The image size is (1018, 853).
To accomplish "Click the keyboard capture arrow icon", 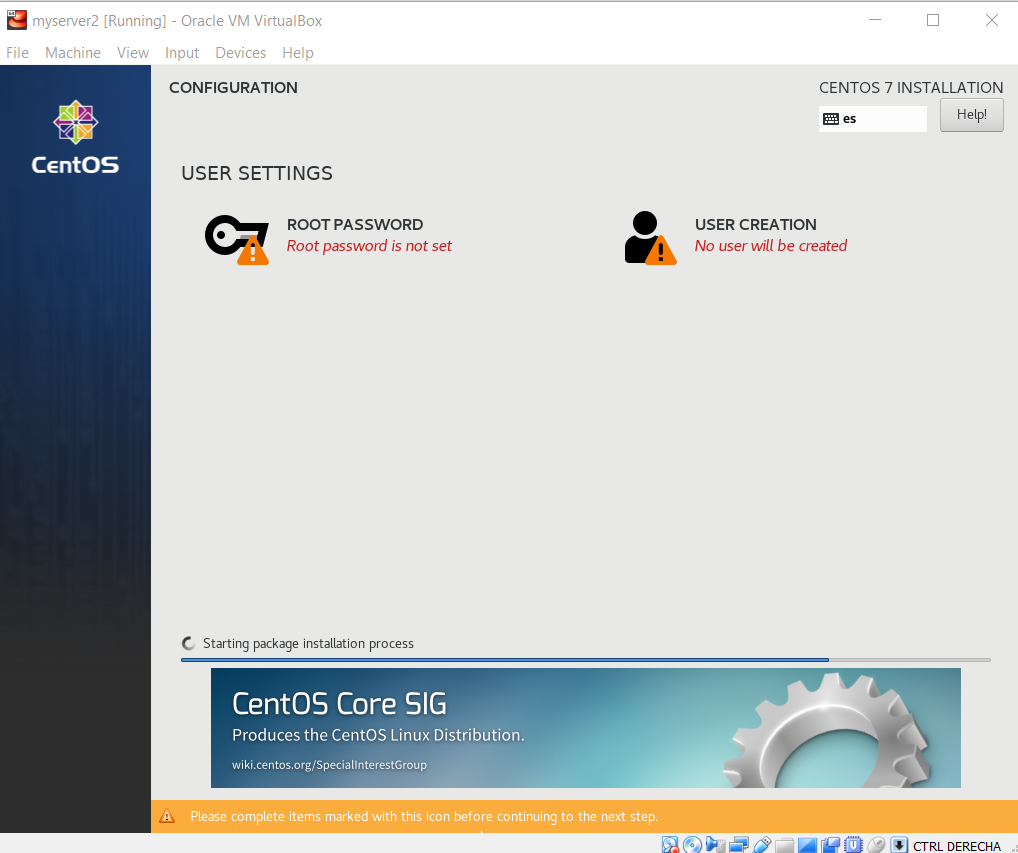I will click(899, 845).
